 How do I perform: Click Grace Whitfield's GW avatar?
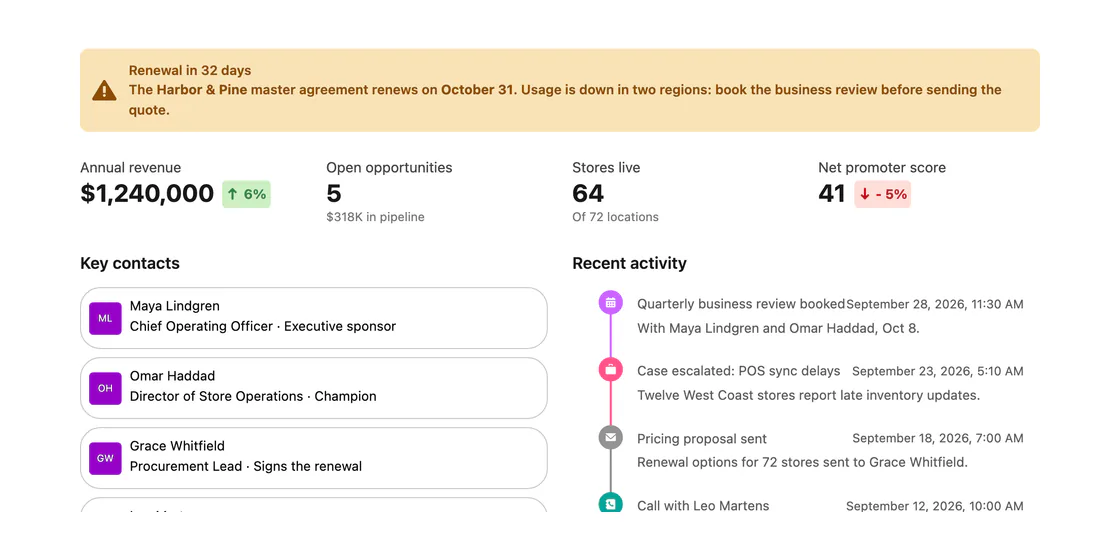click(105, 459)
